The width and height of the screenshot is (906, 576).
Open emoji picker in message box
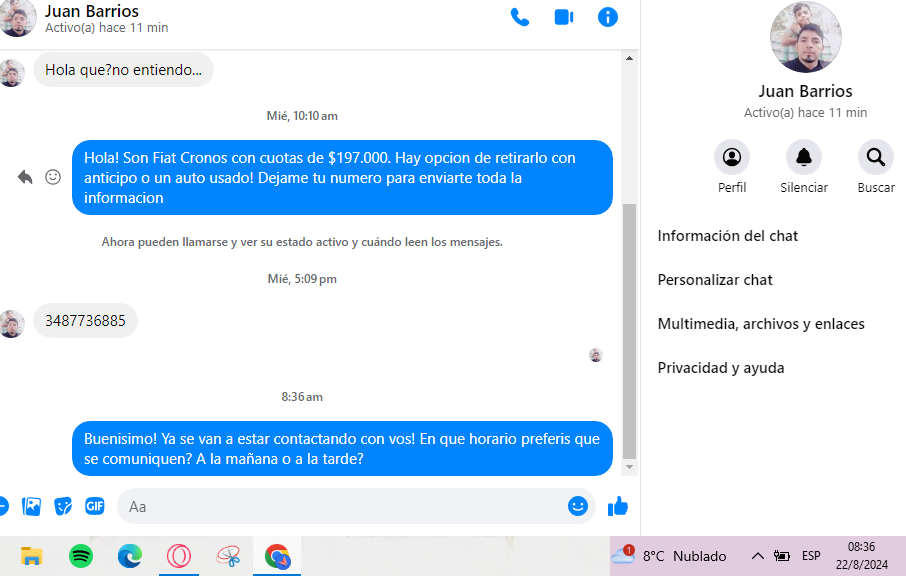click(x=577, y=506)
